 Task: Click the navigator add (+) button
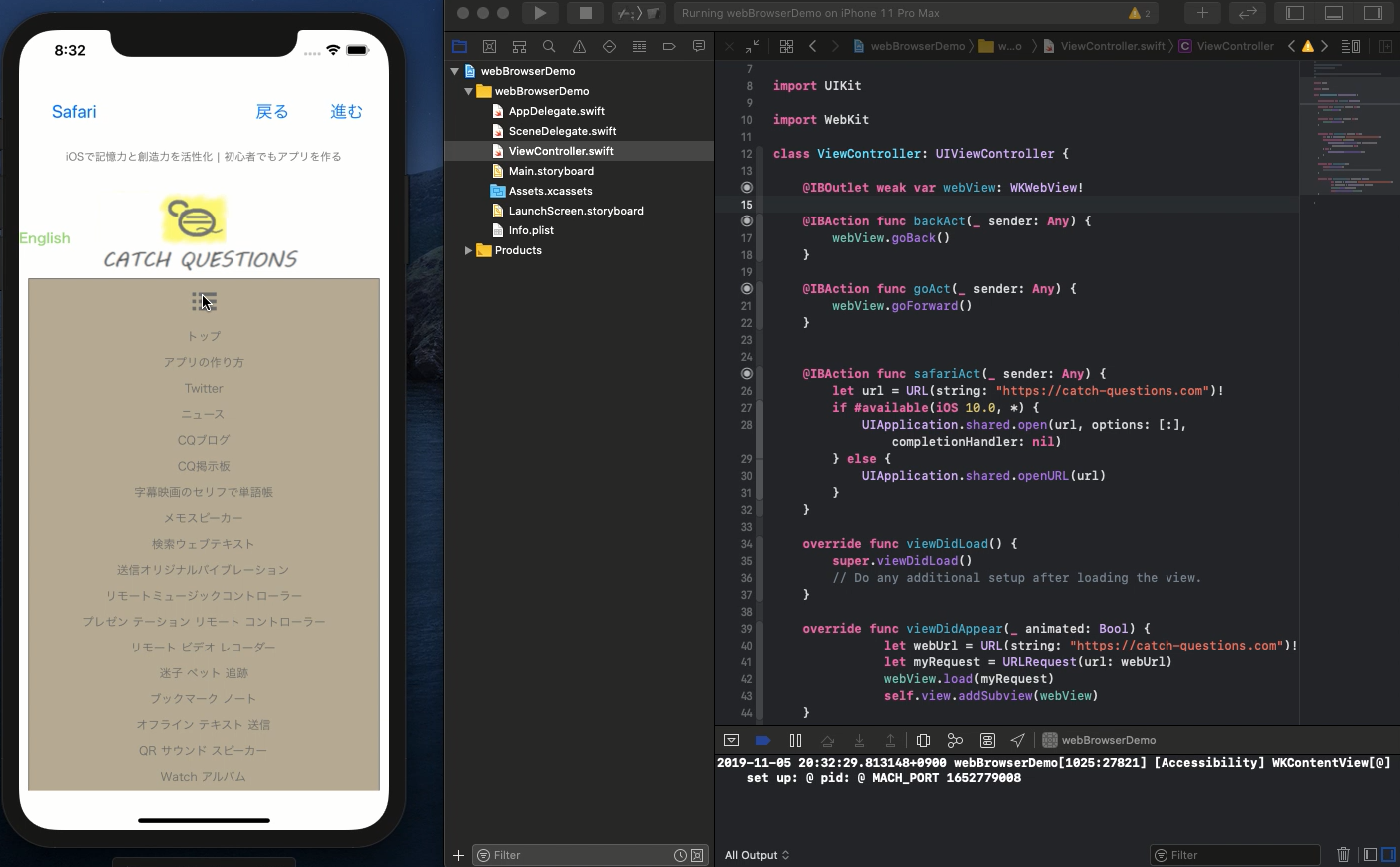click(x=458, y=855)
